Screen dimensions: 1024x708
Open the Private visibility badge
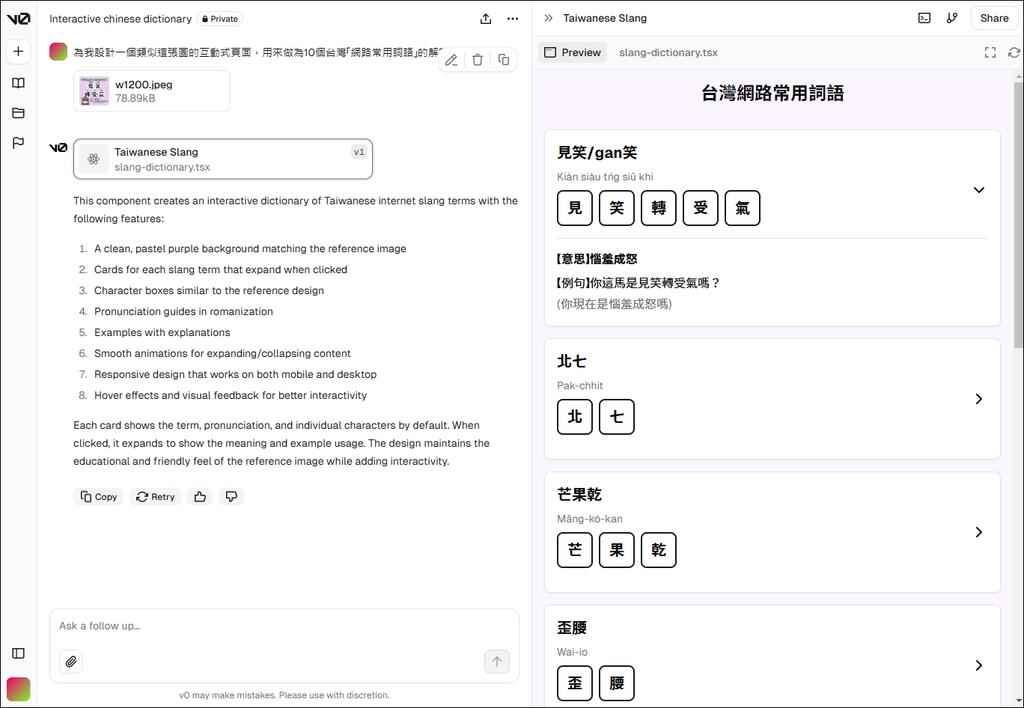tap(220, 19)
